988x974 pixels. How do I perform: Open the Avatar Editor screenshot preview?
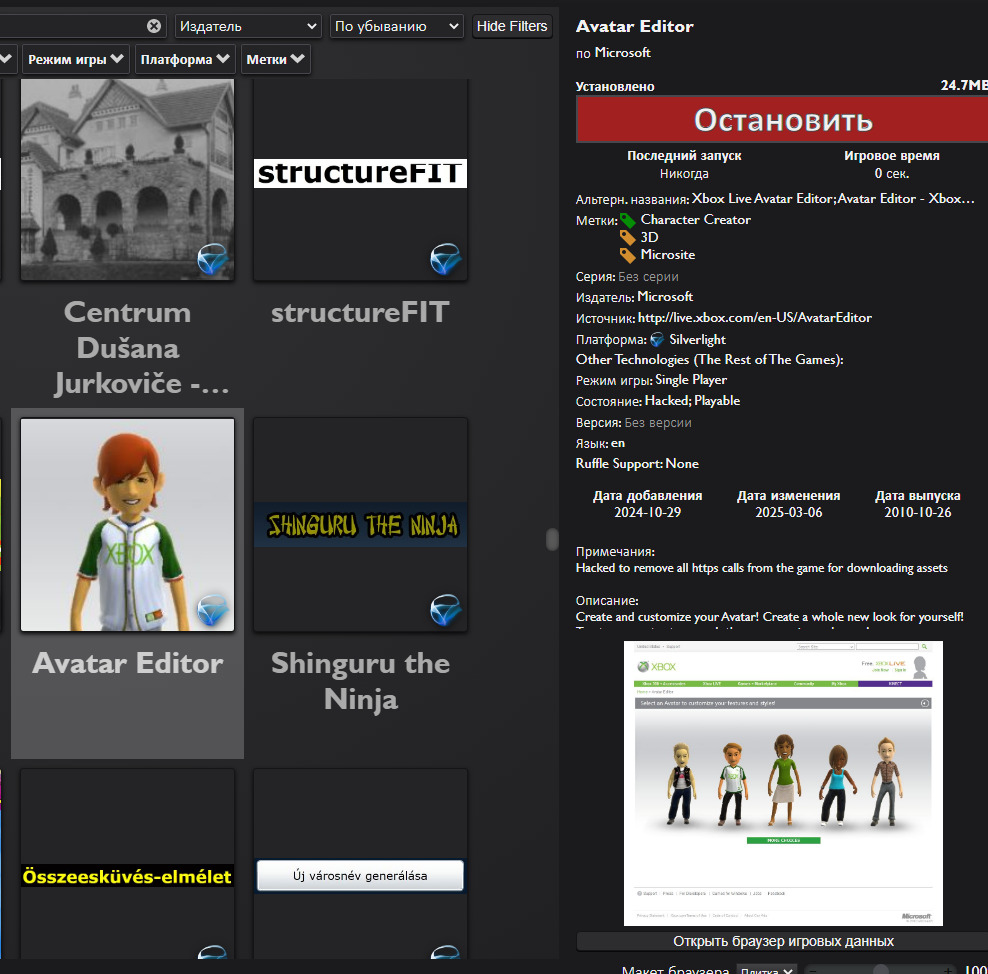point(783,783)
